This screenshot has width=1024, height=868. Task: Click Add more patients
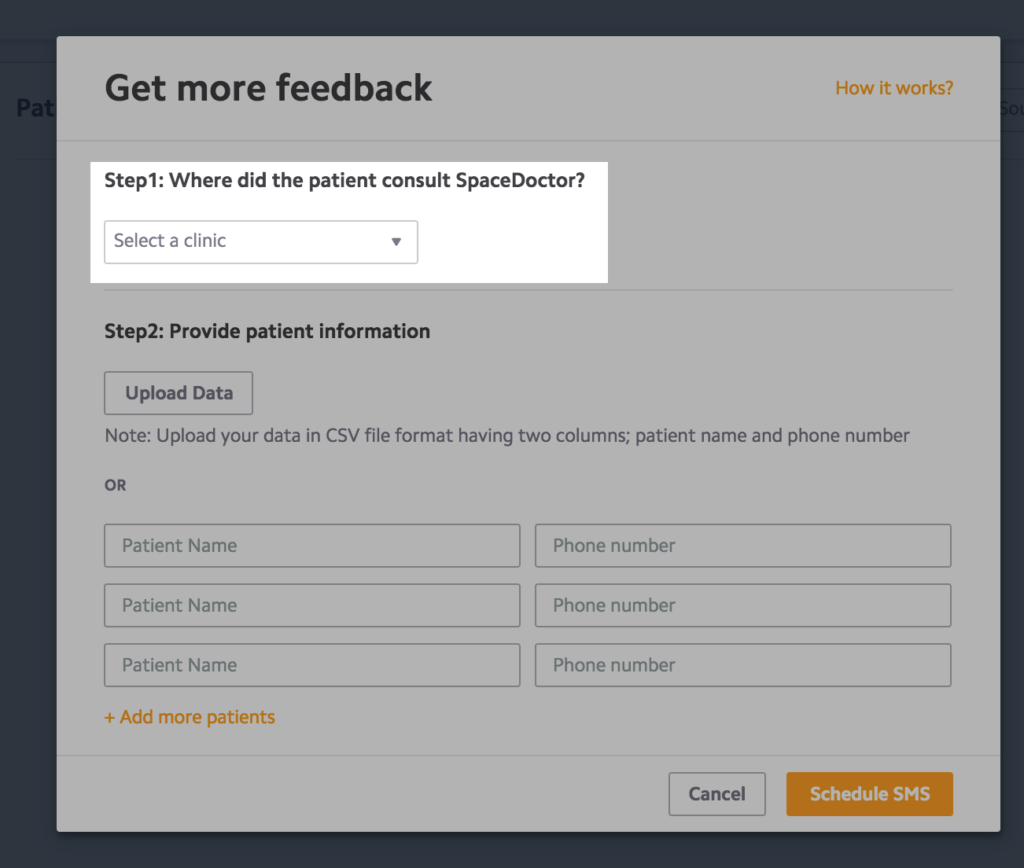189,716
